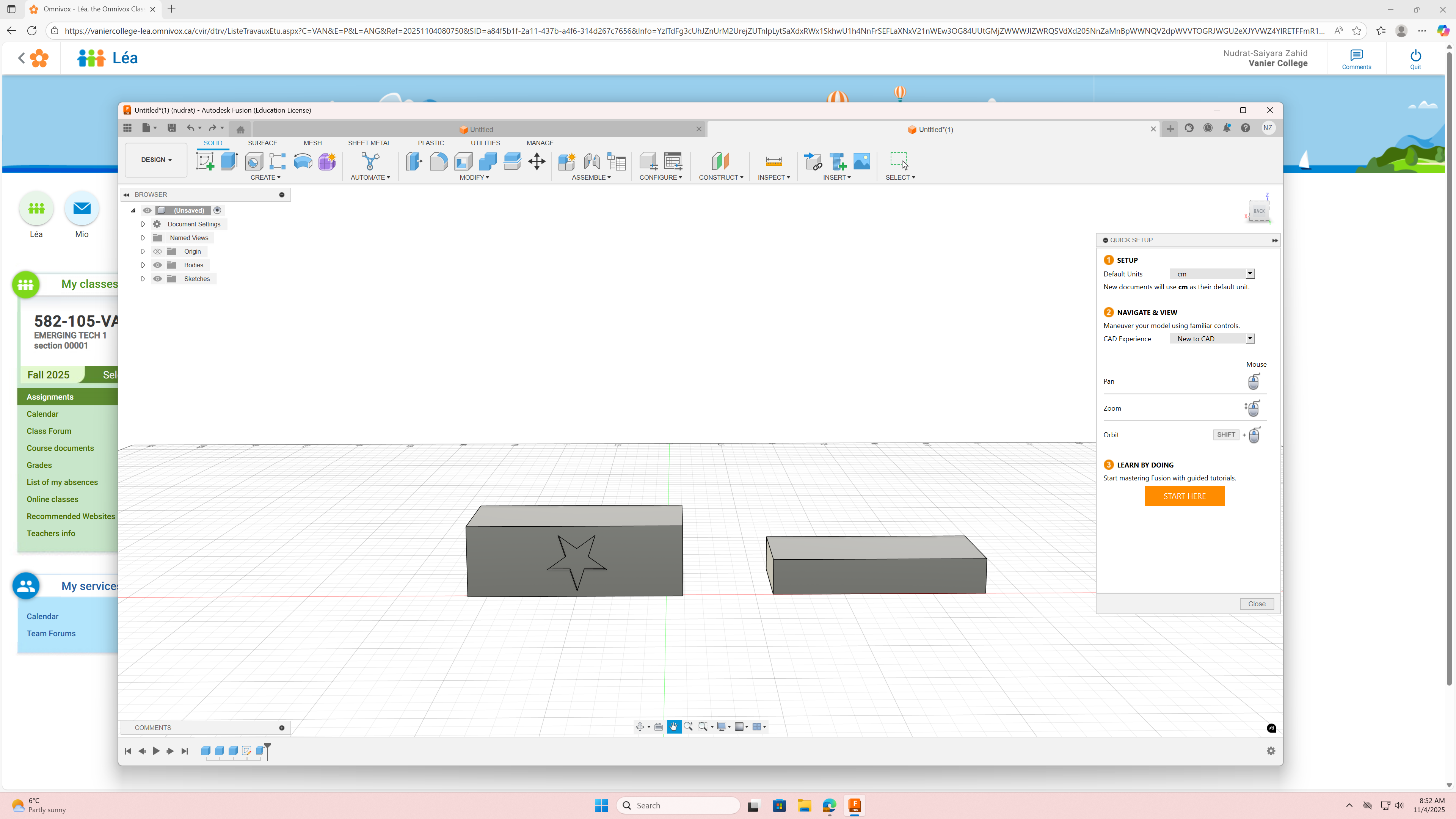Click the Move/Copy arrows icon
This screenshot has height=819, width=1456.
coord(537,161)
